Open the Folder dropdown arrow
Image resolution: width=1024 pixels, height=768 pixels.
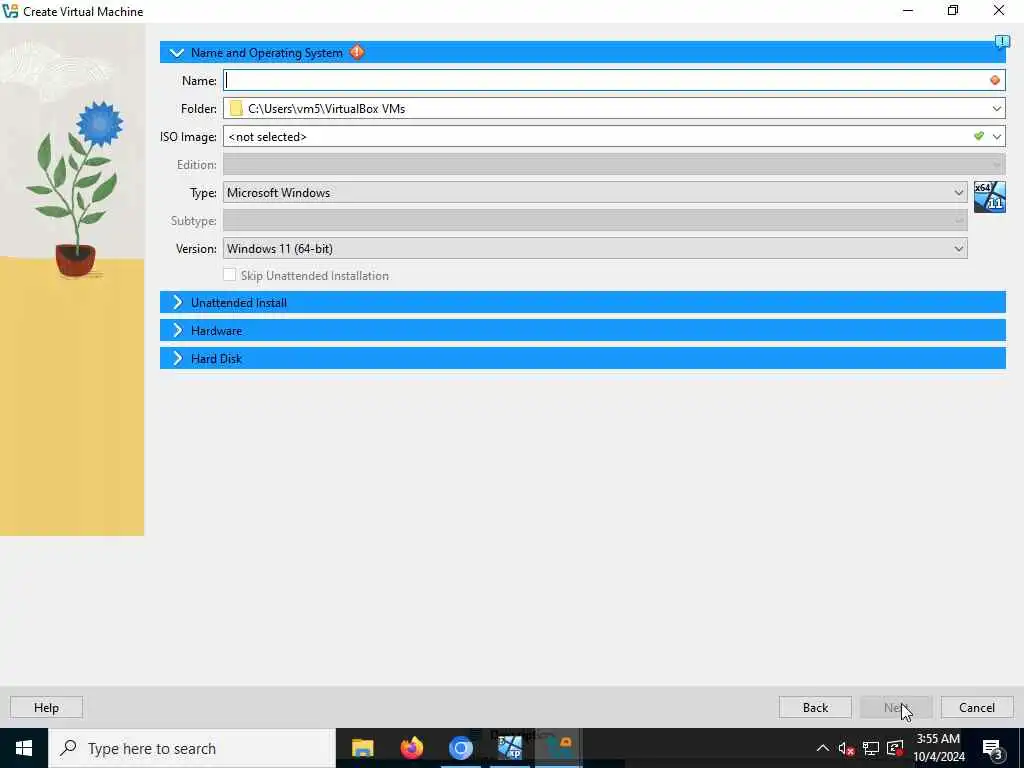(x=997, y=108)
